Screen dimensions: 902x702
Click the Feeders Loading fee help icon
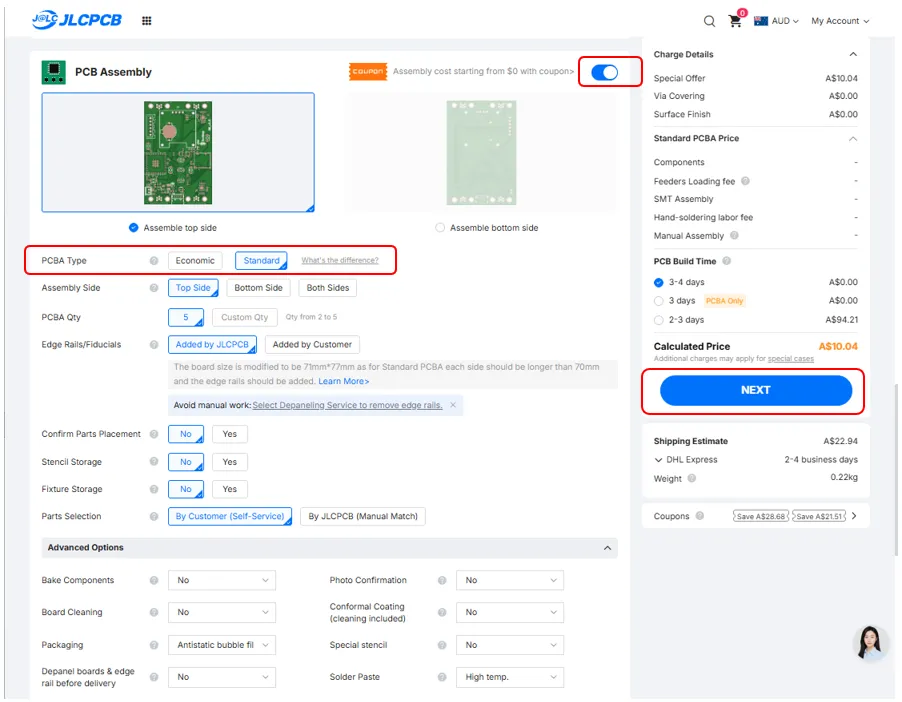(745, 181)
